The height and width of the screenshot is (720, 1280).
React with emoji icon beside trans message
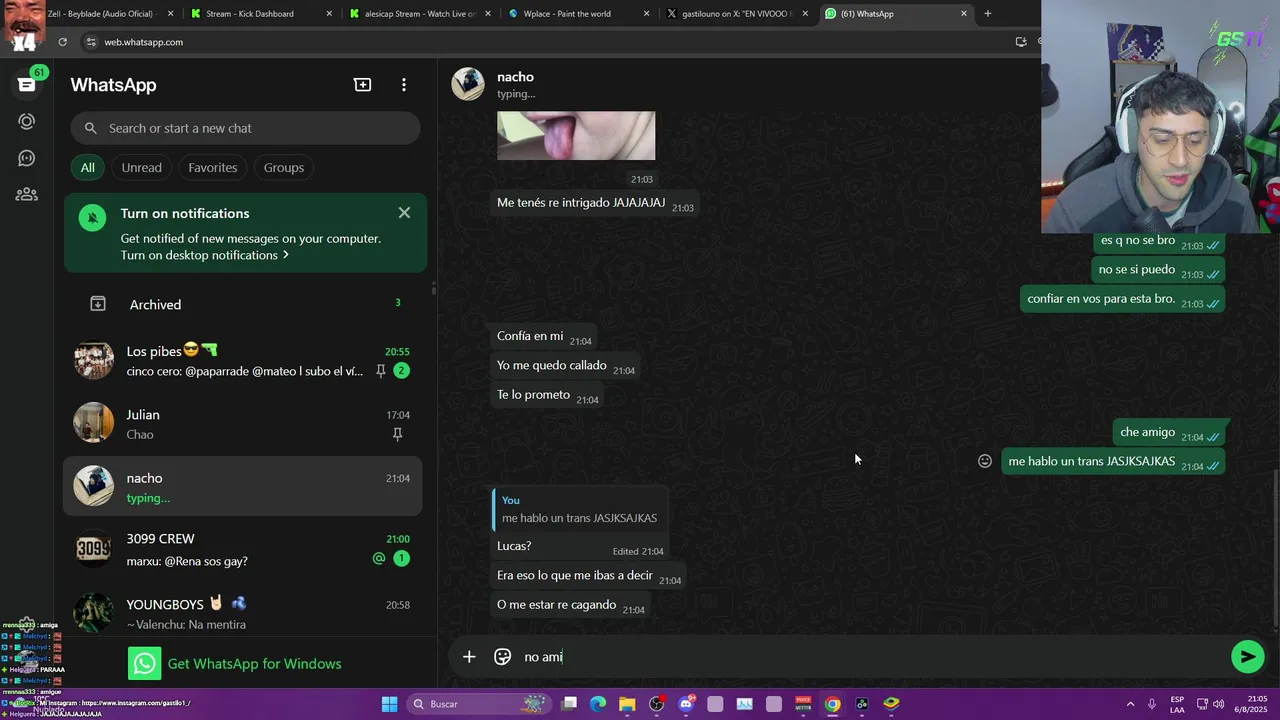pyautogui.click(x=985, y=461)
